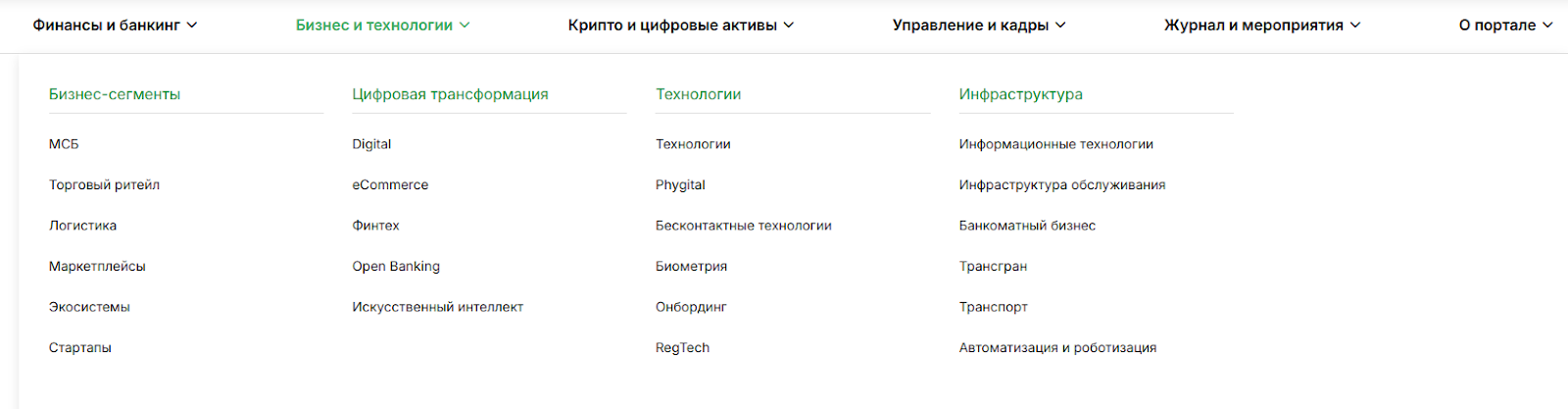Collapse the Бизнес и технологии chevron
Screen dimensions: 1568x409
click(x=465, y=26)
